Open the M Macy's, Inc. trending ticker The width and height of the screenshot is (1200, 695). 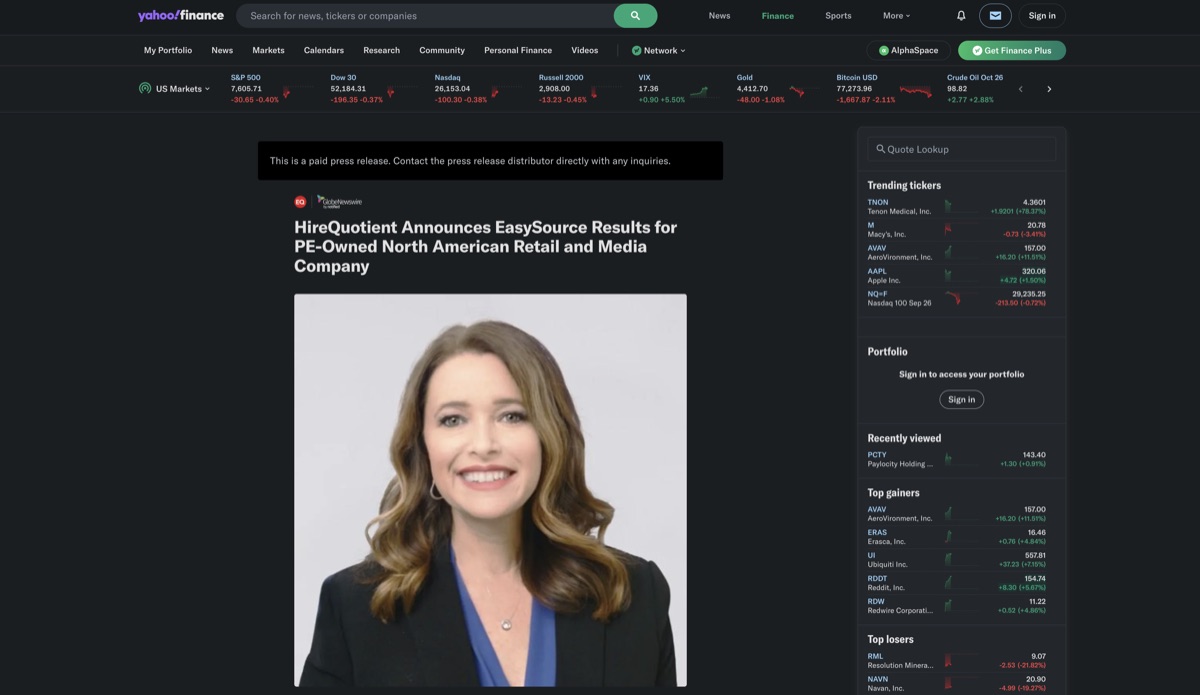point(956,229)
